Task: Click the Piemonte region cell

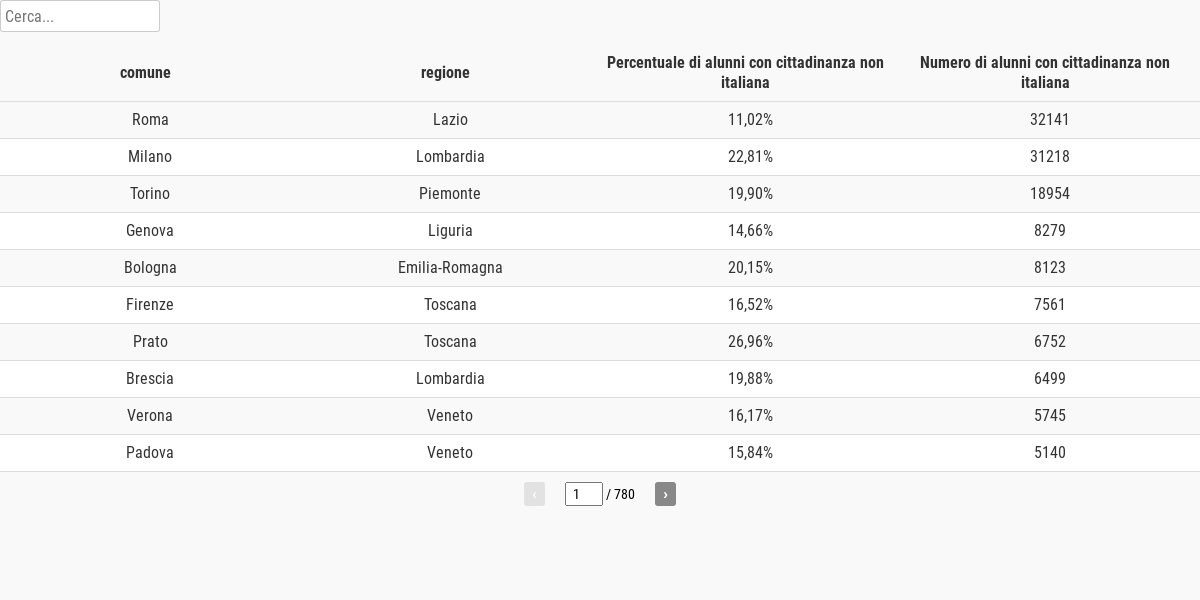Action: (x=450, y=194)
